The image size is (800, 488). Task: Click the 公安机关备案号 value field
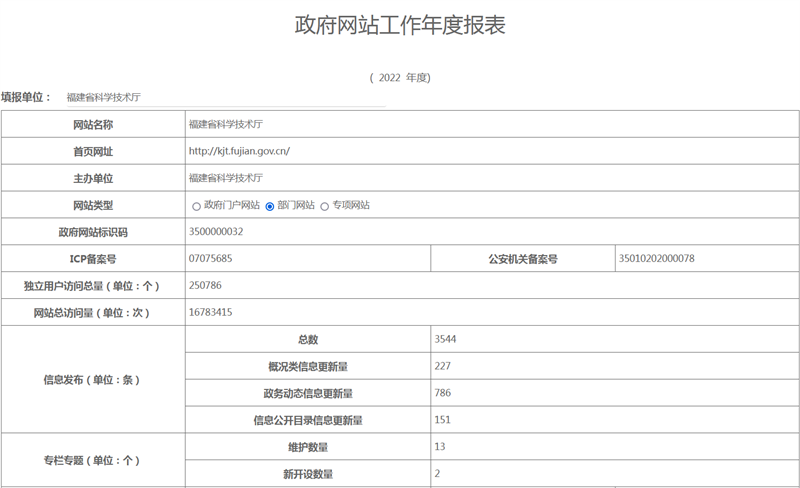click(657, 259)
